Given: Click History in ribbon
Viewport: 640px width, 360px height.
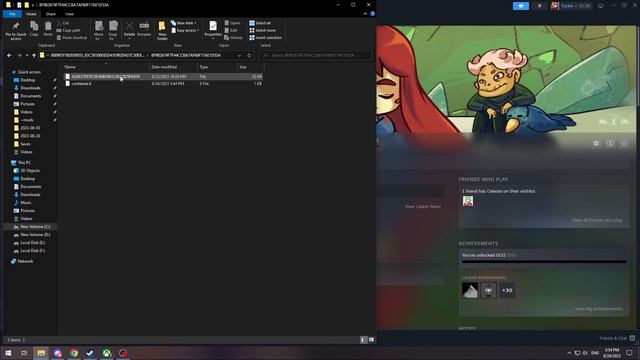Looking at the screenshot, I should pyautogui.click(x=233, y=38).
